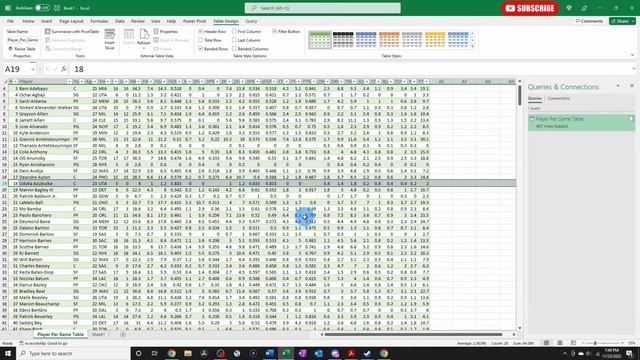Toggle the Banded Rows checkbox
Viewport: 640px width, 360px height.
point(200,49)
